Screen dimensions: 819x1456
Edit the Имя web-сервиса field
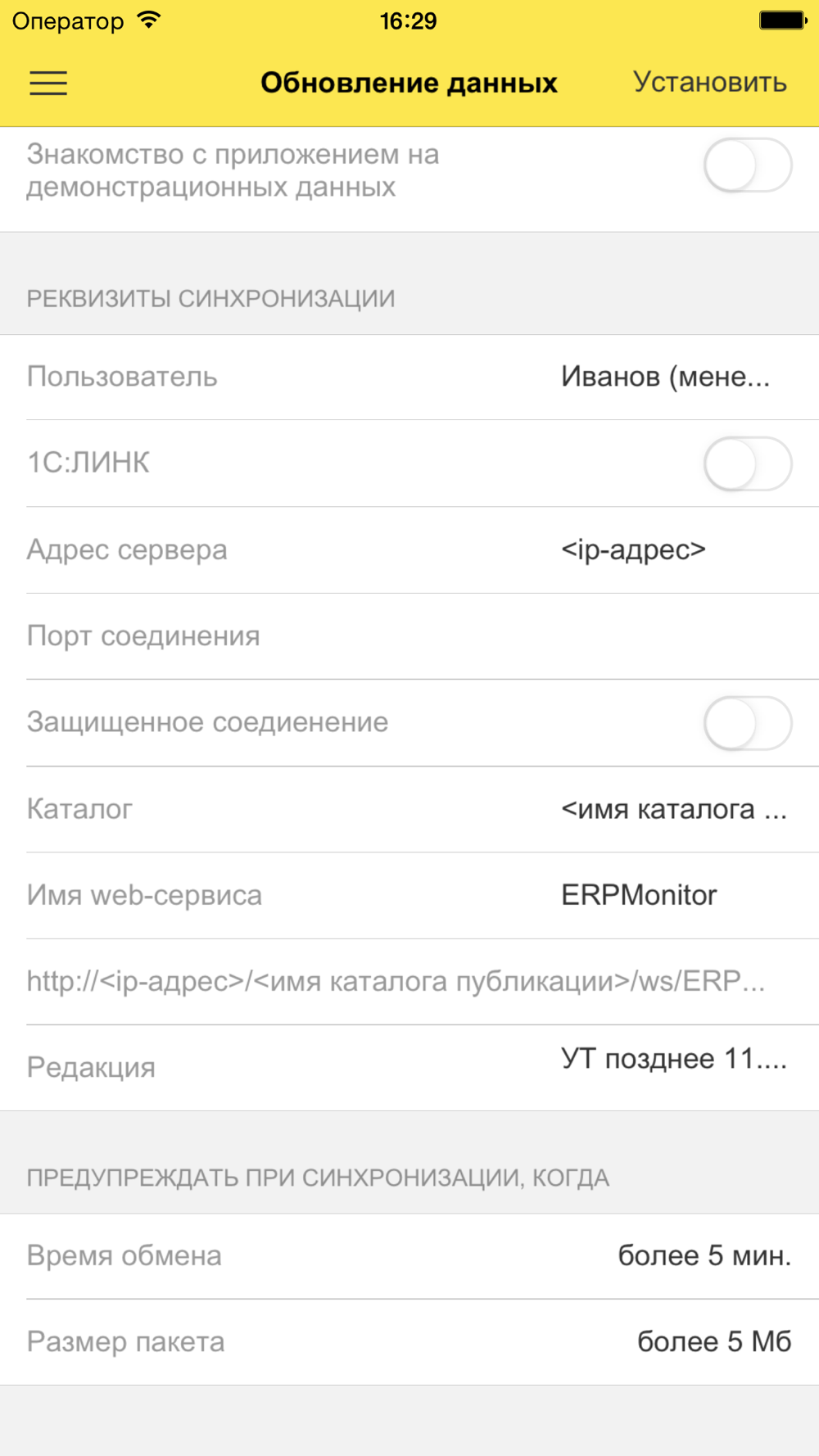pyautogui.click(x=639, y=896)
